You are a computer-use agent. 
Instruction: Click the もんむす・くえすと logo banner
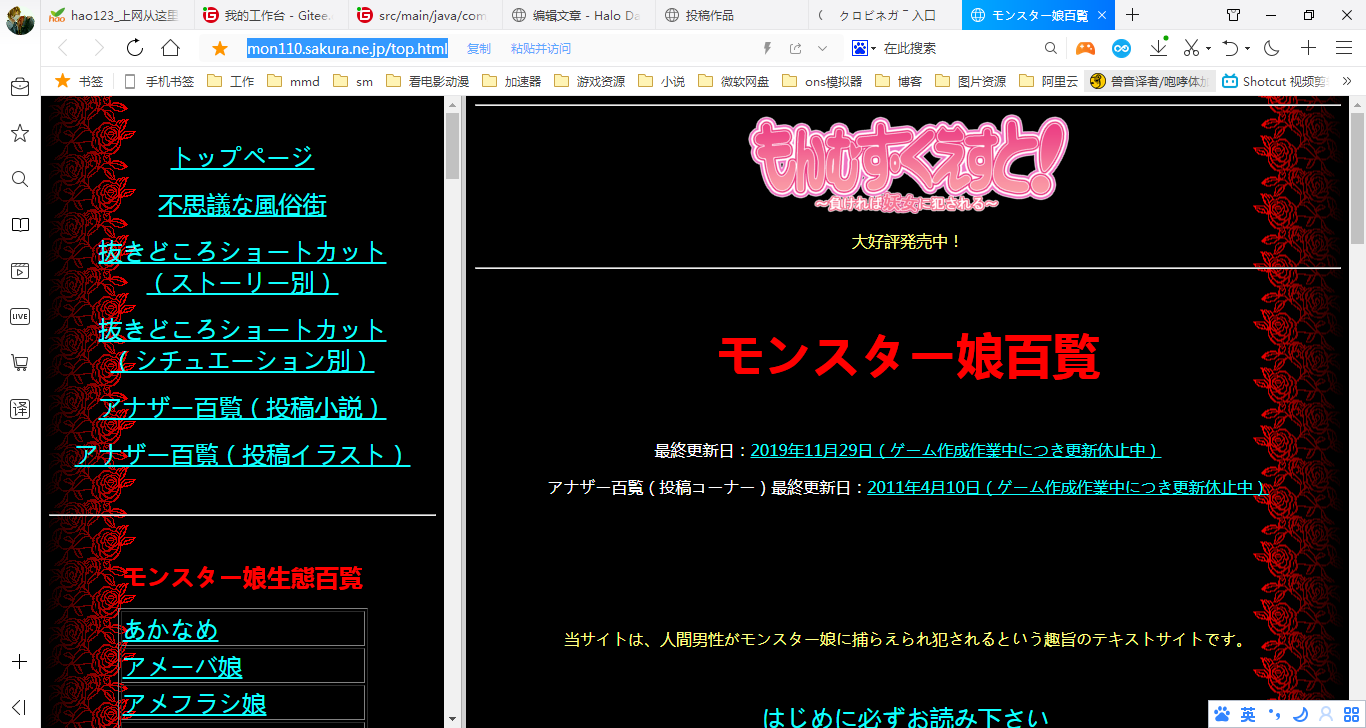tap(908, 163)
